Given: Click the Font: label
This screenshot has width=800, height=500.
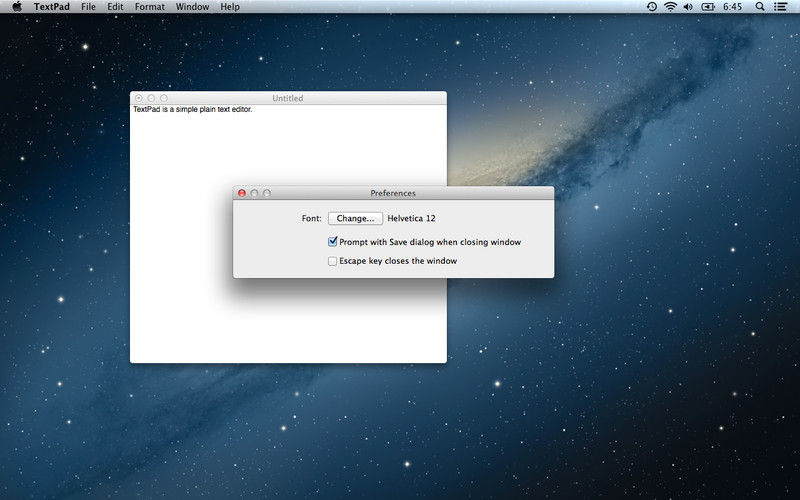Looking at the screenshot, I should 311,218.
